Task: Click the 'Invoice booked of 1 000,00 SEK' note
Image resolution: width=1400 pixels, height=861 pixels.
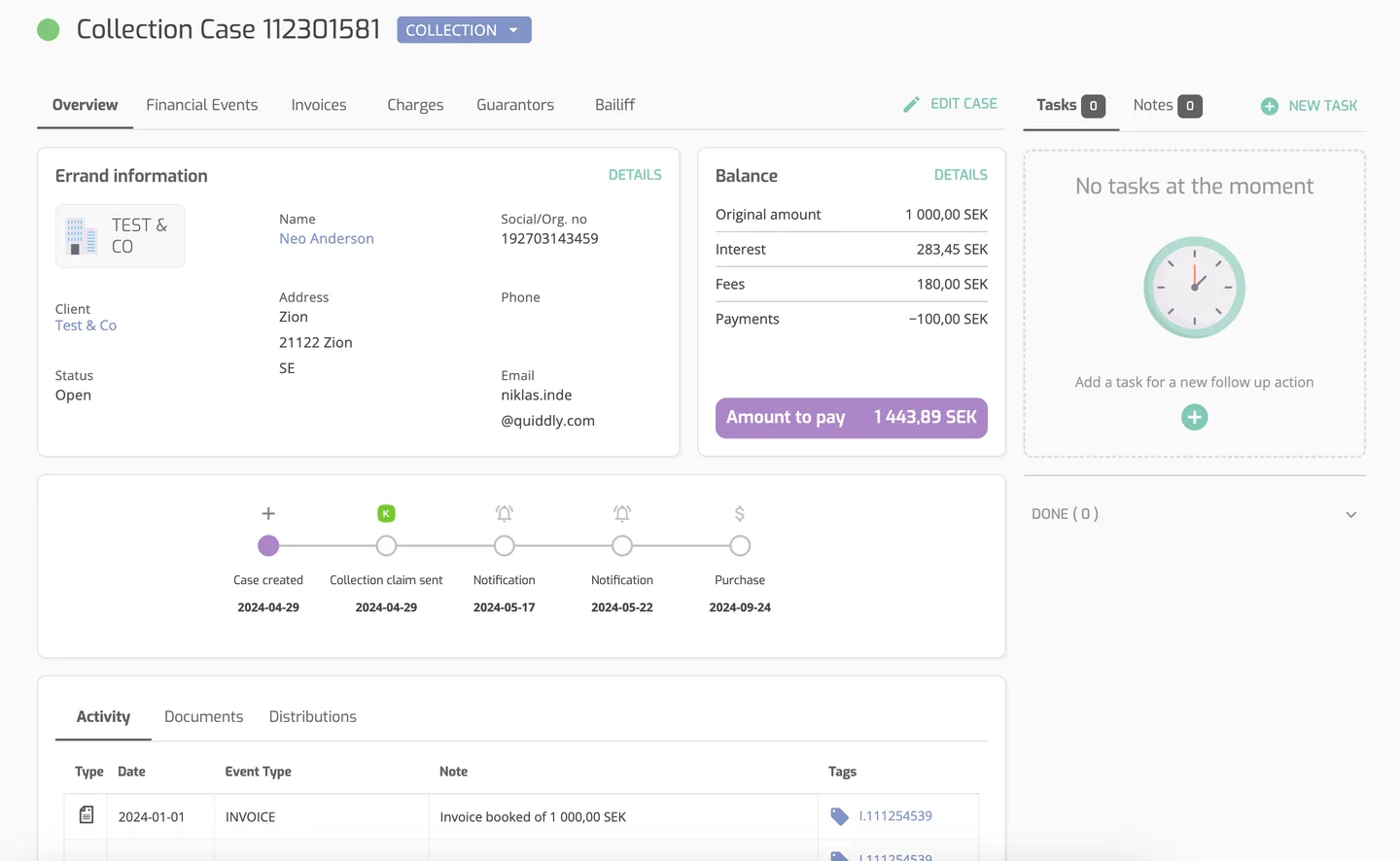Action: tap(533, 817)
